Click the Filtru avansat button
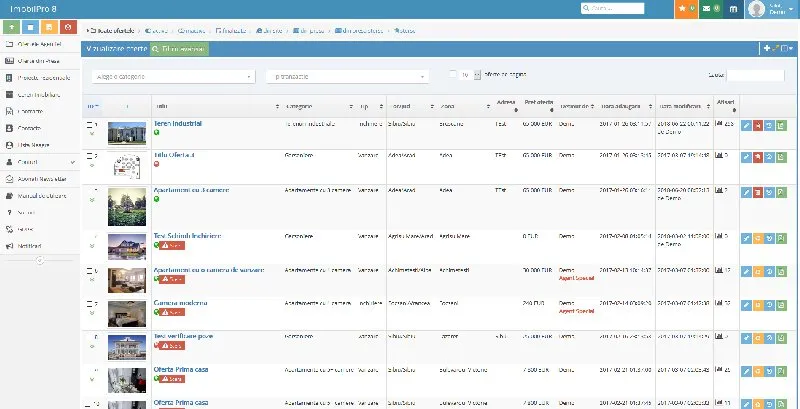Image resolution: width=800 pixels, height=409 pixels. pos(179,49)
